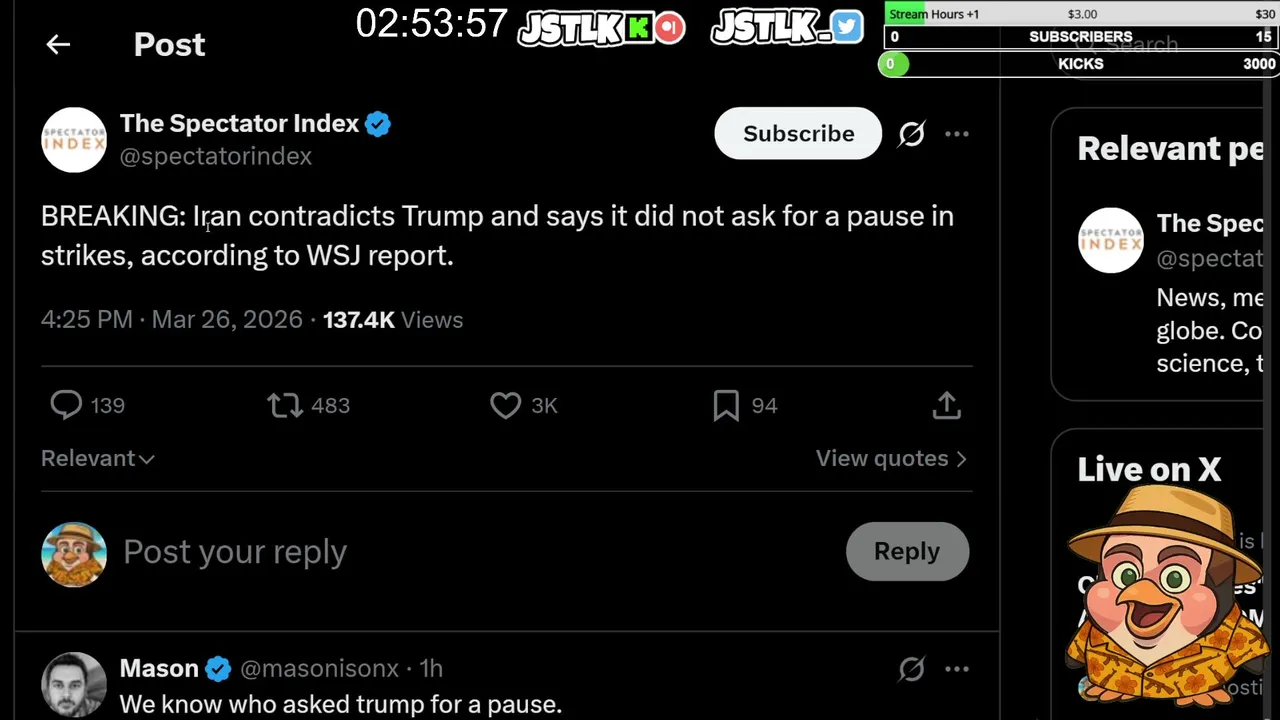Viewport: 1280px width, 720px height.
Task: Open Grok icon on Mason's reply
Action: click(911, 668)
